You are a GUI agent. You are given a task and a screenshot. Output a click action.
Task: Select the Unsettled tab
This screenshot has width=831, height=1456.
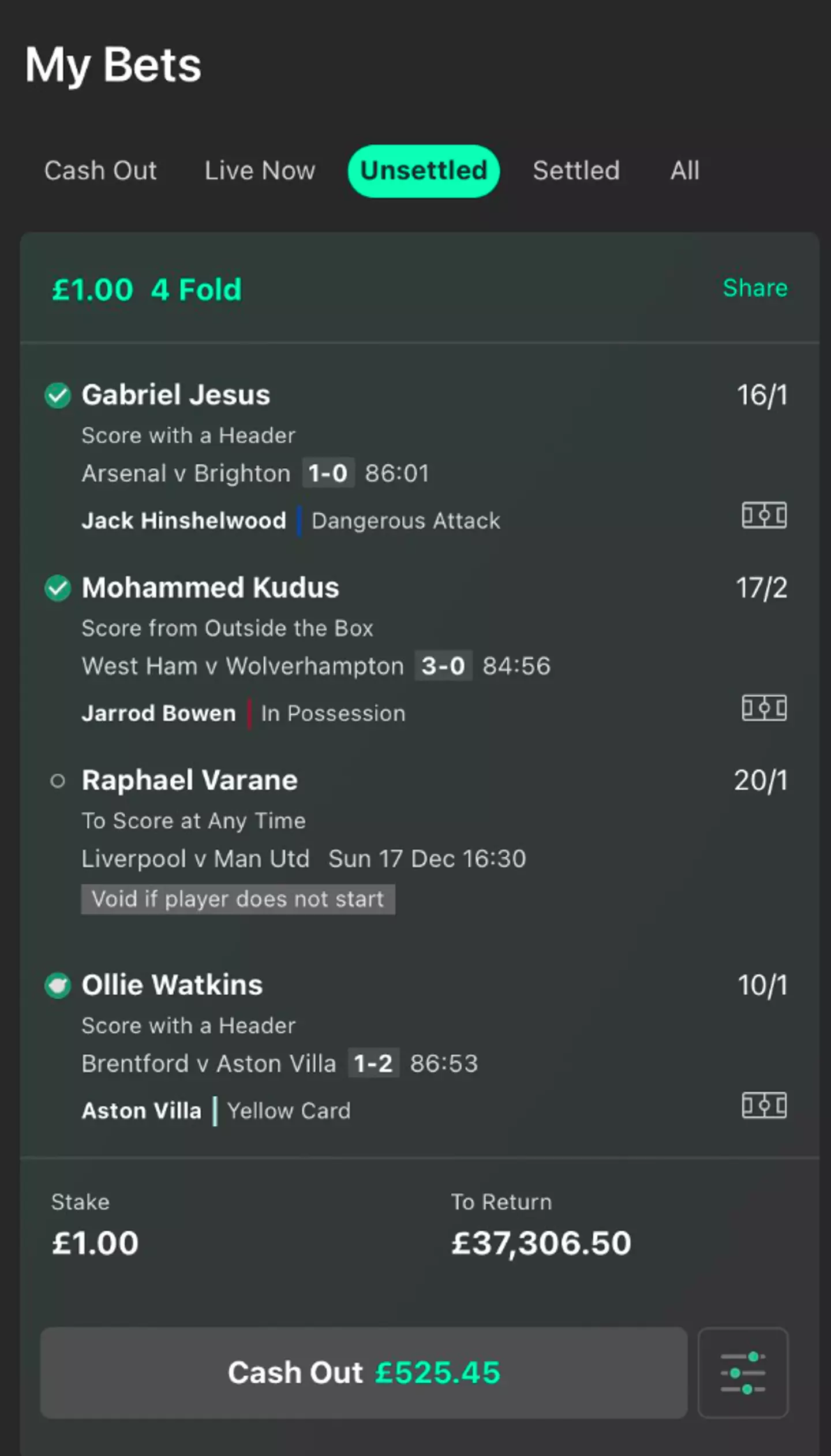(x=424, y=171)
